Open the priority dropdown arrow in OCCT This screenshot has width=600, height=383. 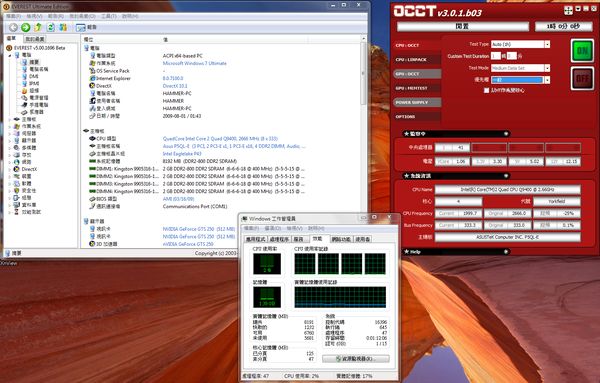point(547,80)
